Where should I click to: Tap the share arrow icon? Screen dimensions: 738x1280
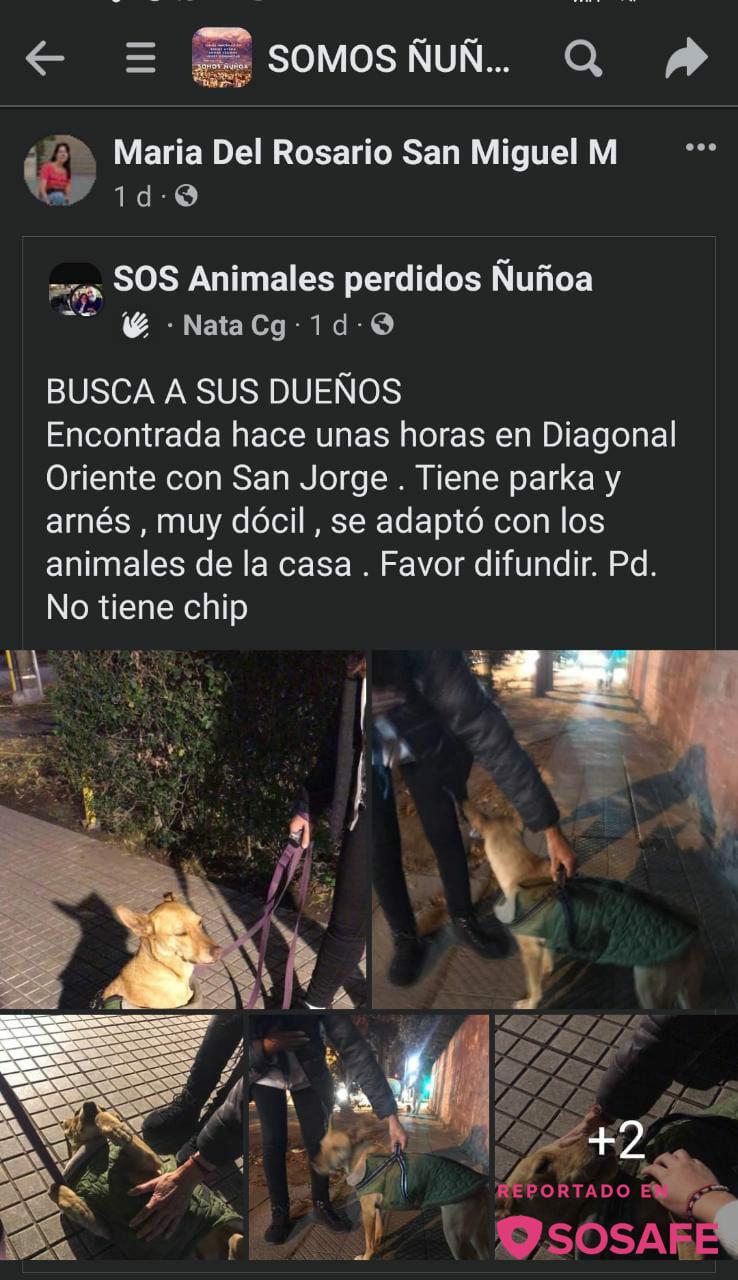[686, 59]
